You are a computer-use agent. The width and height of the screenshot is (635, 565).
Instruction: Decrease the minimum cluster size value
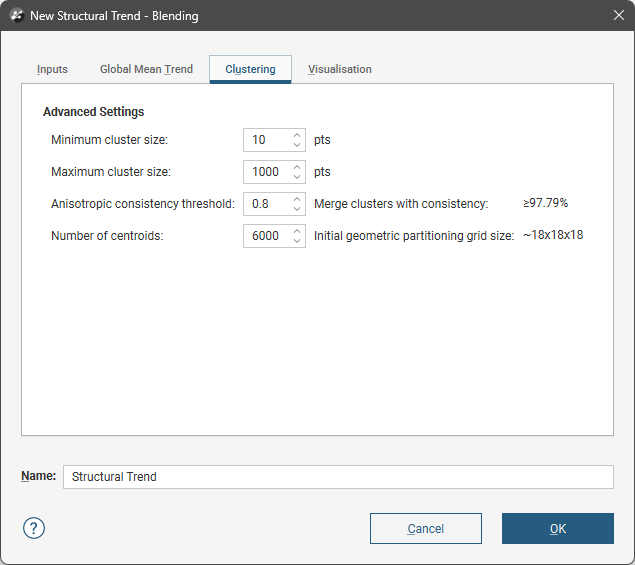[297, 145]
